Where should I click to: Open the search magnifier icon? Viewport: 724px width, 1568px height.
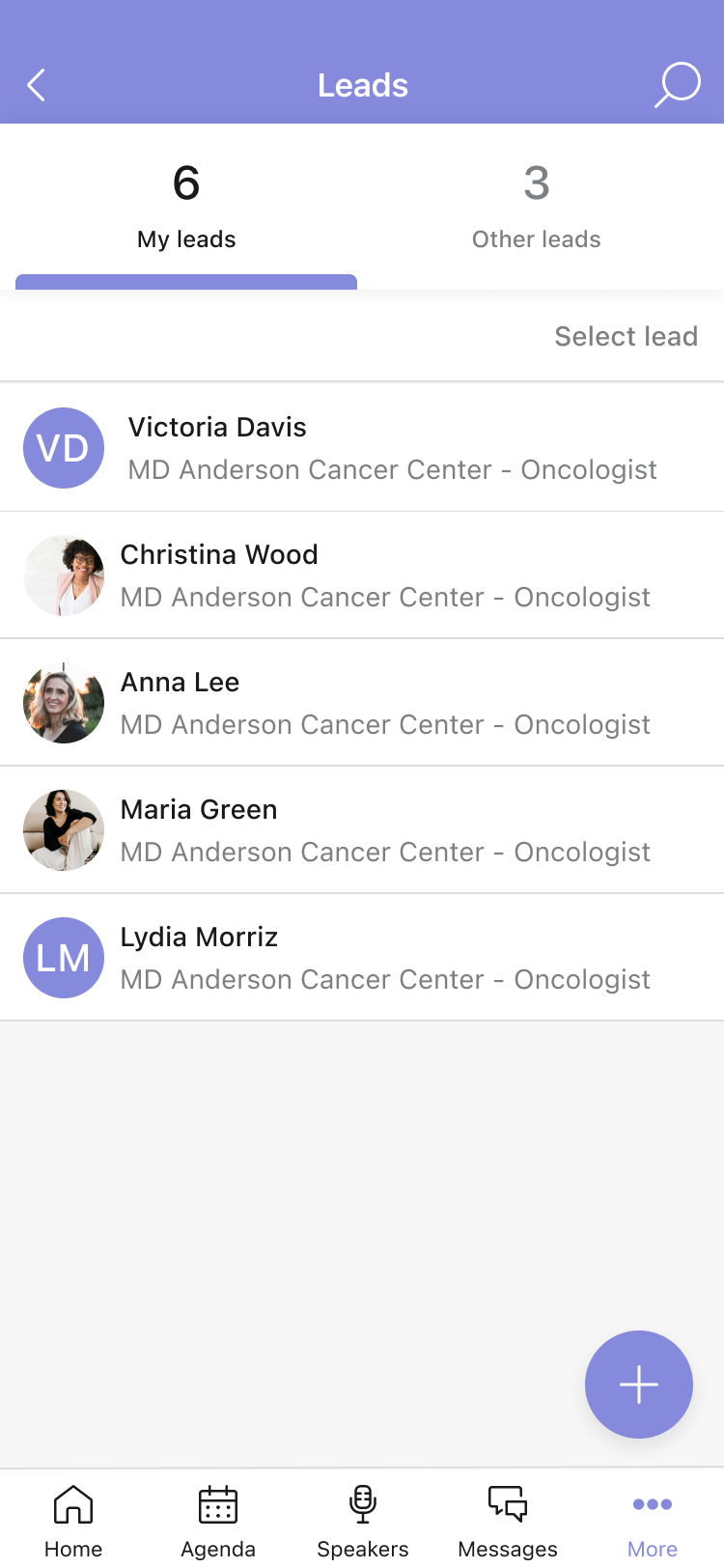pos(678,85)
